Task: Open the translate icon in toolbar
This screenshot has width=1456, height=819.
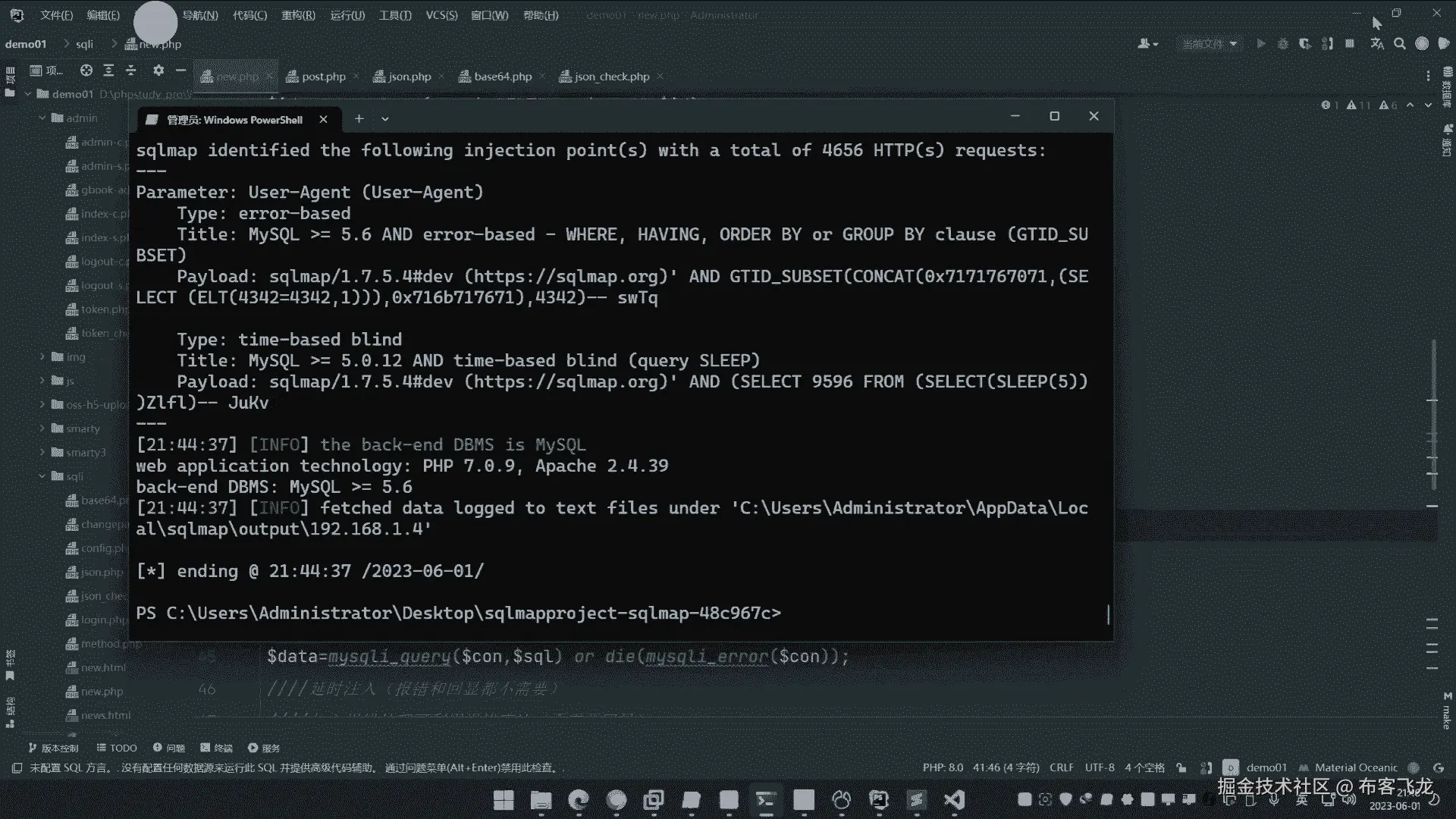Action: click(x=1377, y=44)
